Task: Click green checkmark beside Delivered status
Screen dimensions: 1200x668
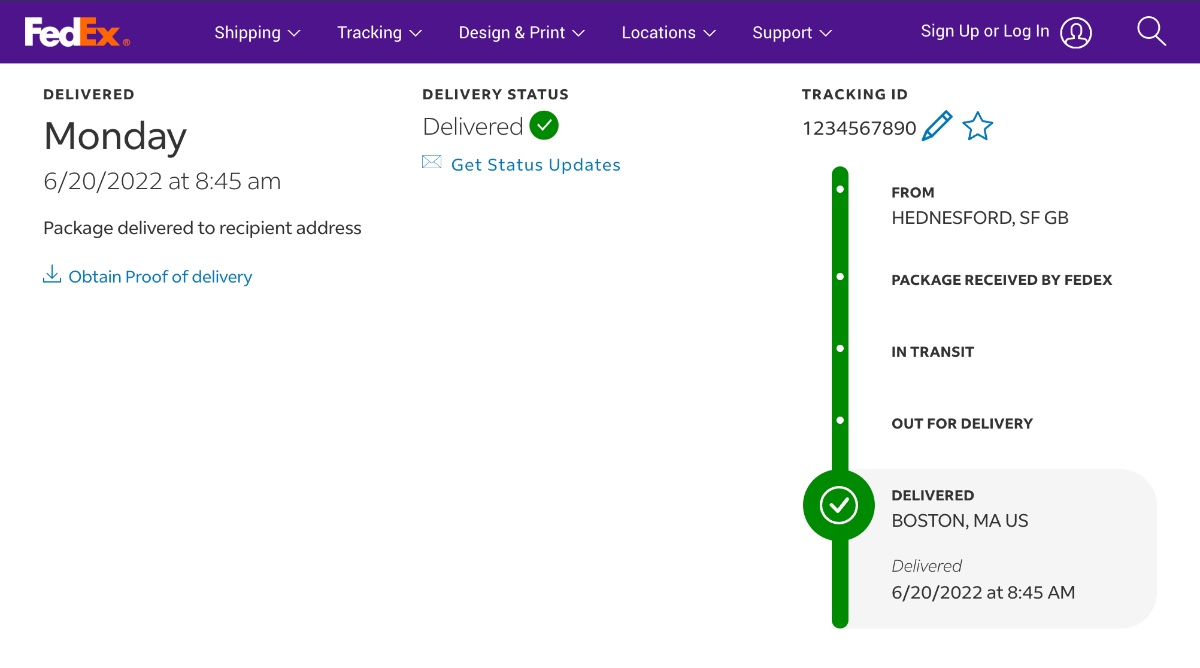Action: pyautogui.click(x=544, y=126)
